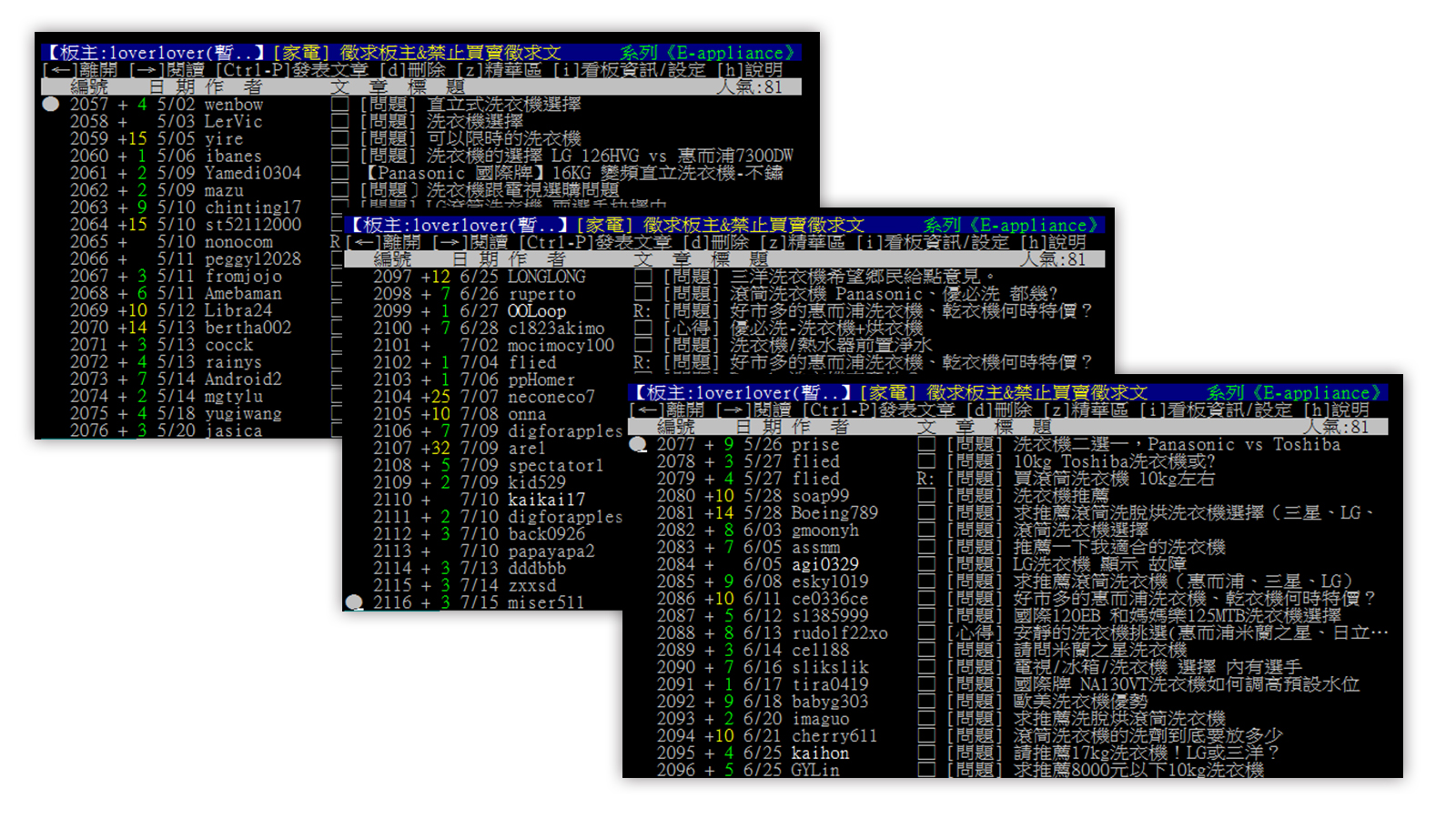Open post 2098 滾筒洗衣機 Panasonic、優必洗
1456x819 pixels.
pyautogui.click(x=894, y=294)
